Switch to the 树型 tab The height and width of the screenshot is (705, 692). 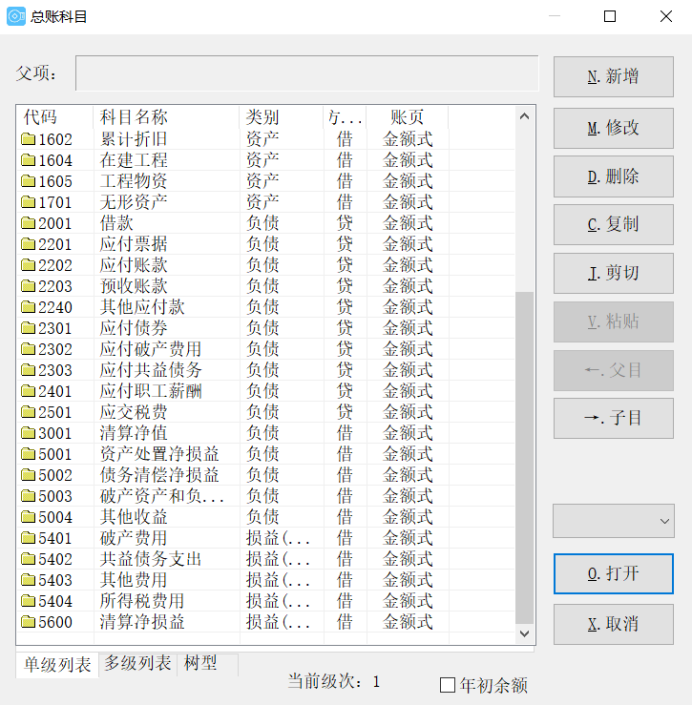200,664
